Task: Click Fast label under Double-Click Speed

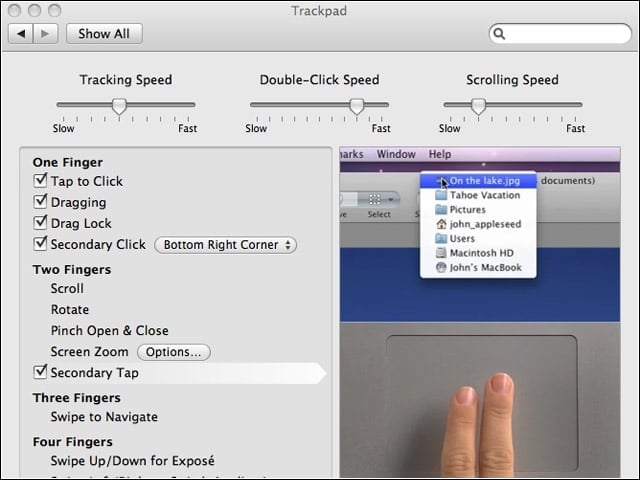Action: coord(381,129)
